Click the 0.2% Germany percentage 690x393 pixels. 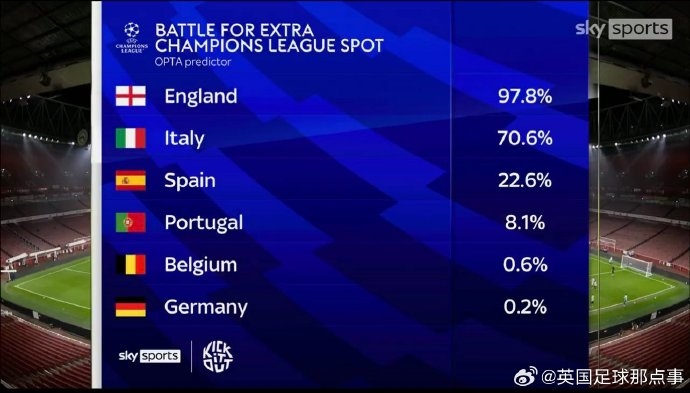(x=525, y=307)
